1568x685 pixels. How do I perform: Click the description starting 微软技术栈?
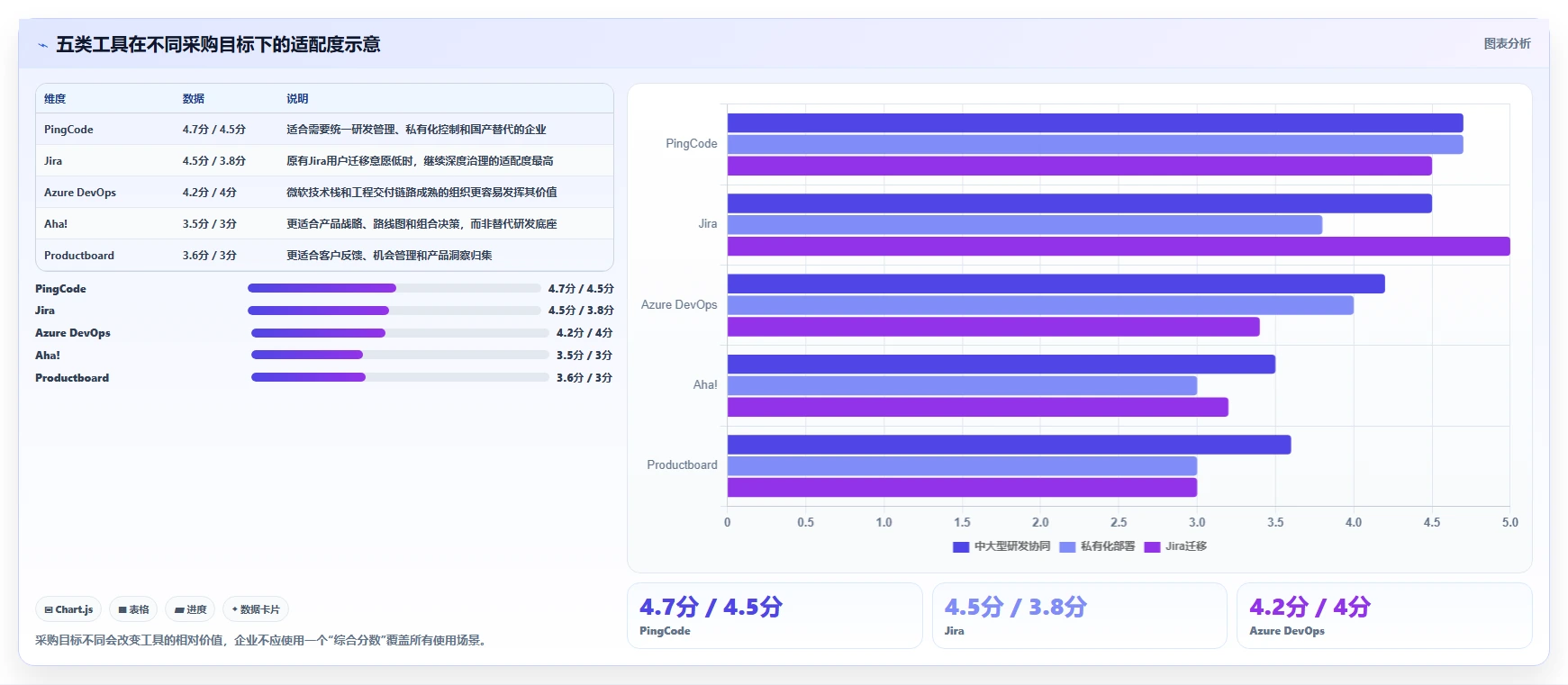421,192
